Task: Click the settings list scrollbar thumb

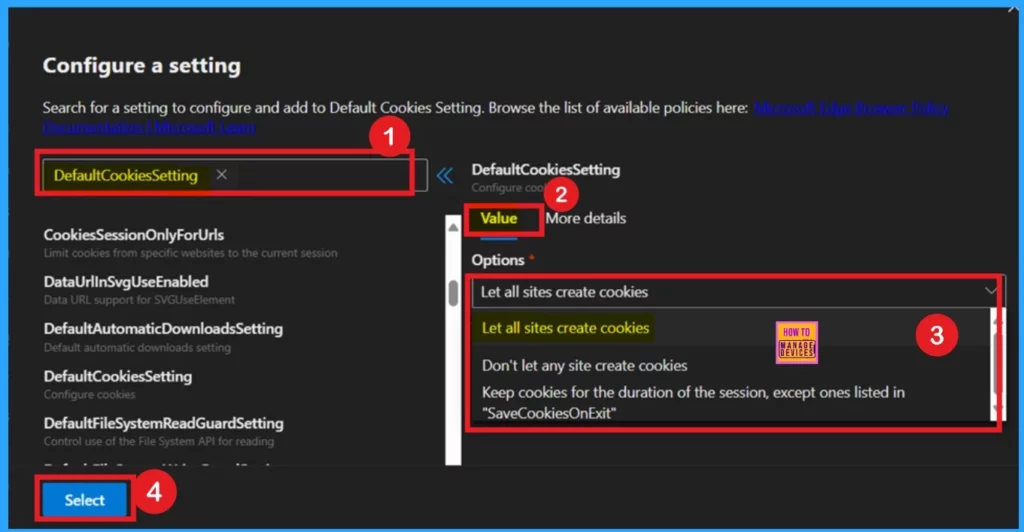Action: coord(453,293)
